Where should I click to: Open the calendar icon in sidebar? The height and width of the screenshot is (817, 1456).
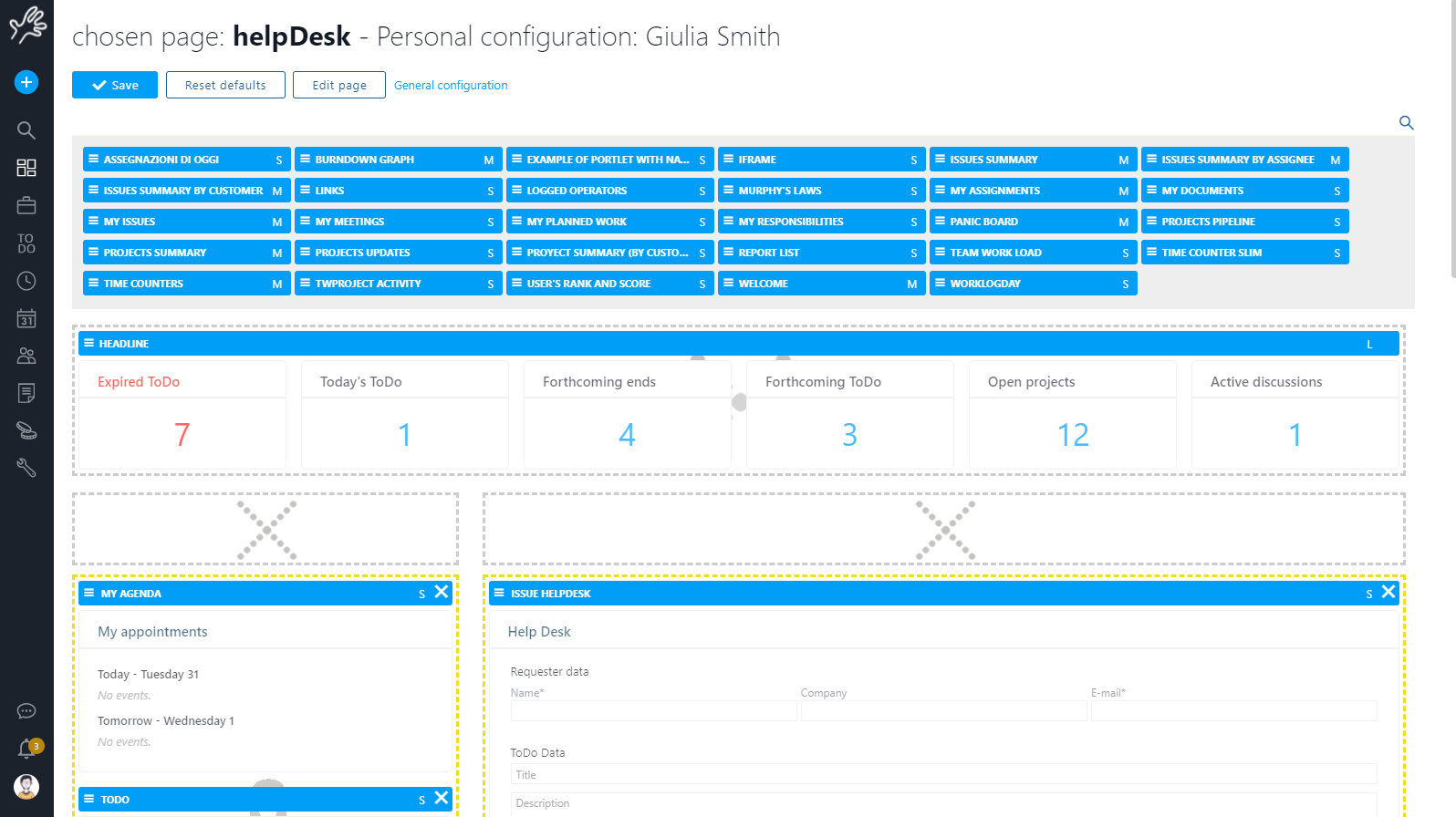26,318
